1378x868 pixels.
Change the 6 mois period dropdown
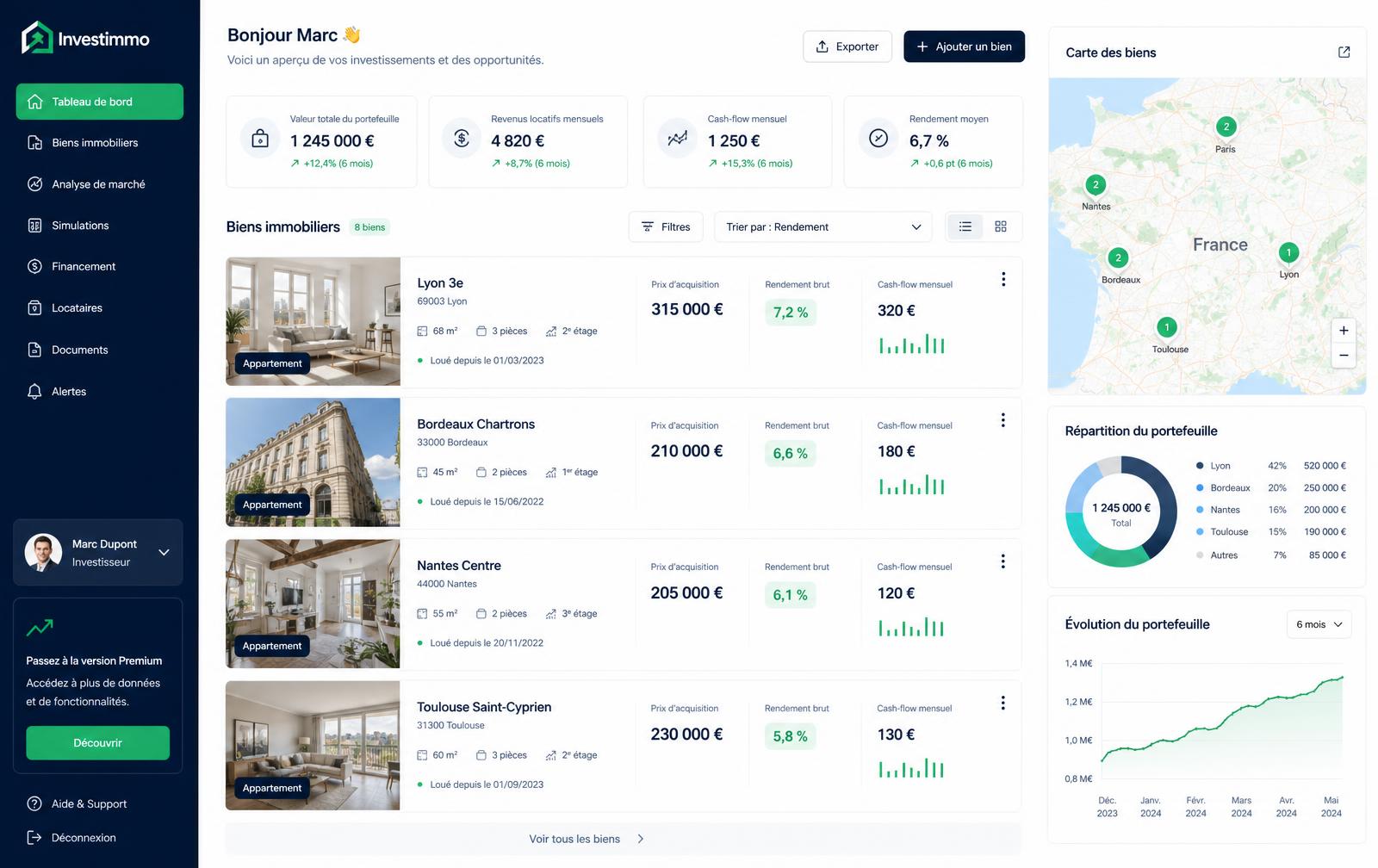[1319, 624]
